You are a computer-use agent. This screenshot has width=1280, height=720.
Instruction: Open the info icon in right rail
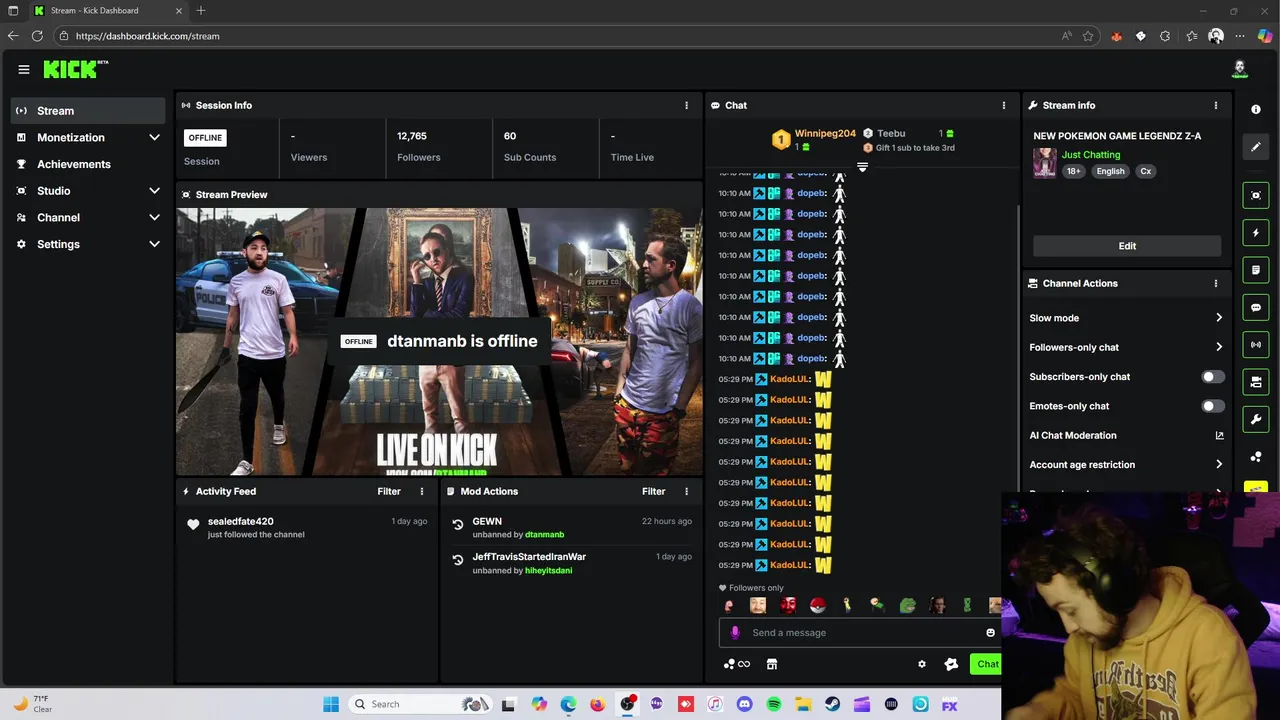click(1256, 109)
